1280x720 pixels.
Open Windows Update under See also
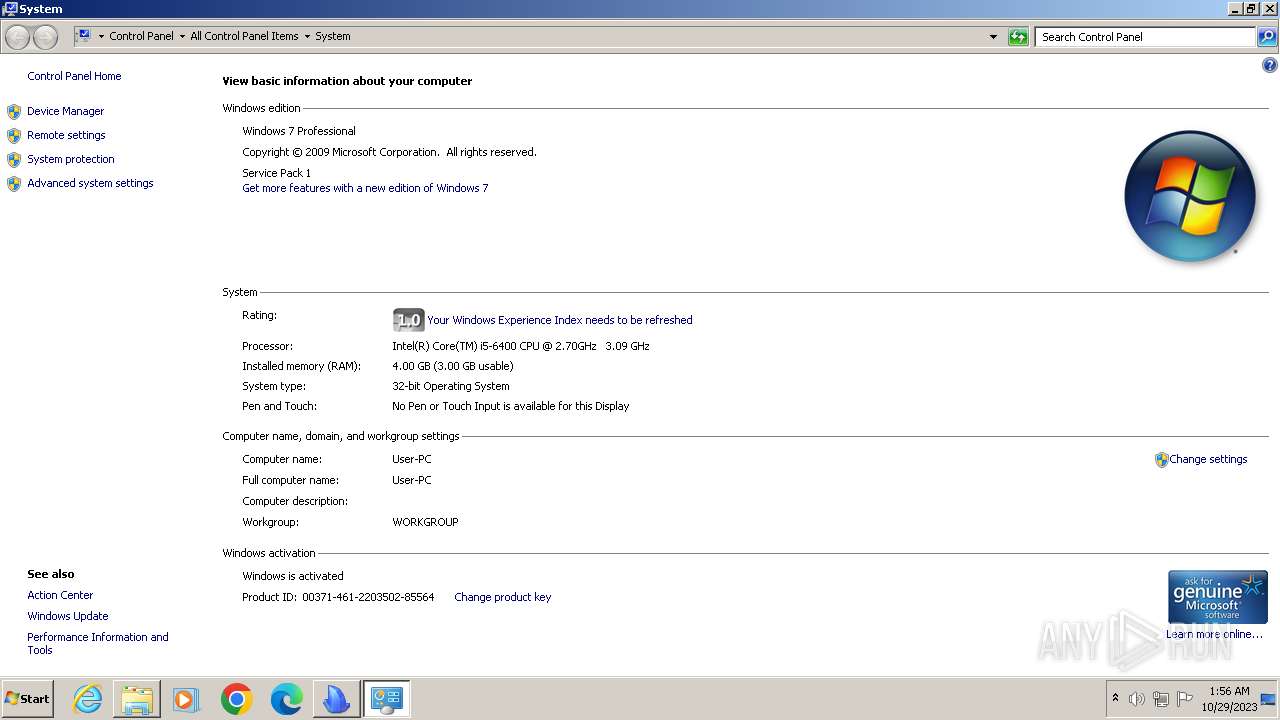pos(68,616)
